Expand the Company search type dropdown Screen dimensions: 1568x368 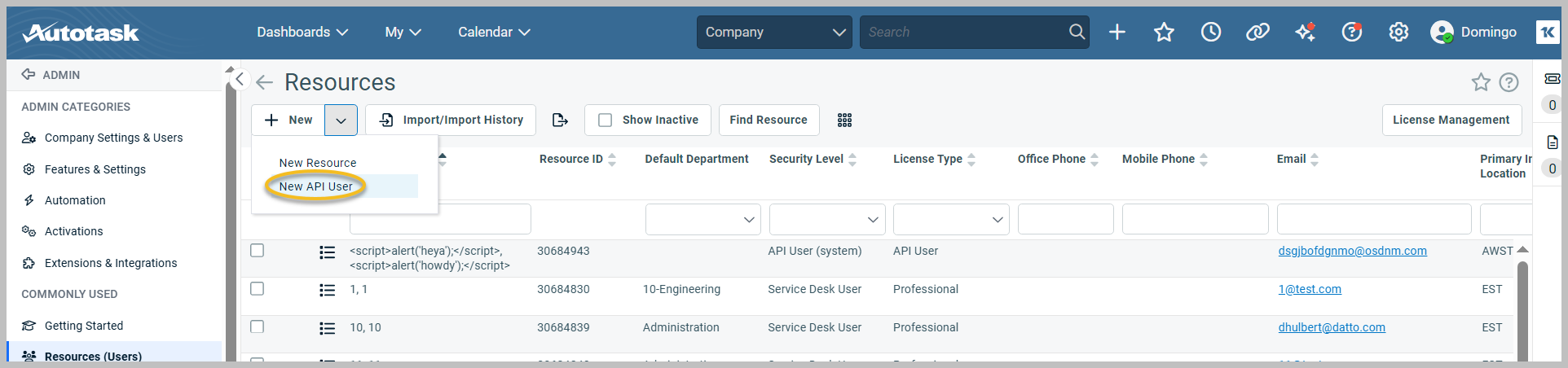[774, 32]
